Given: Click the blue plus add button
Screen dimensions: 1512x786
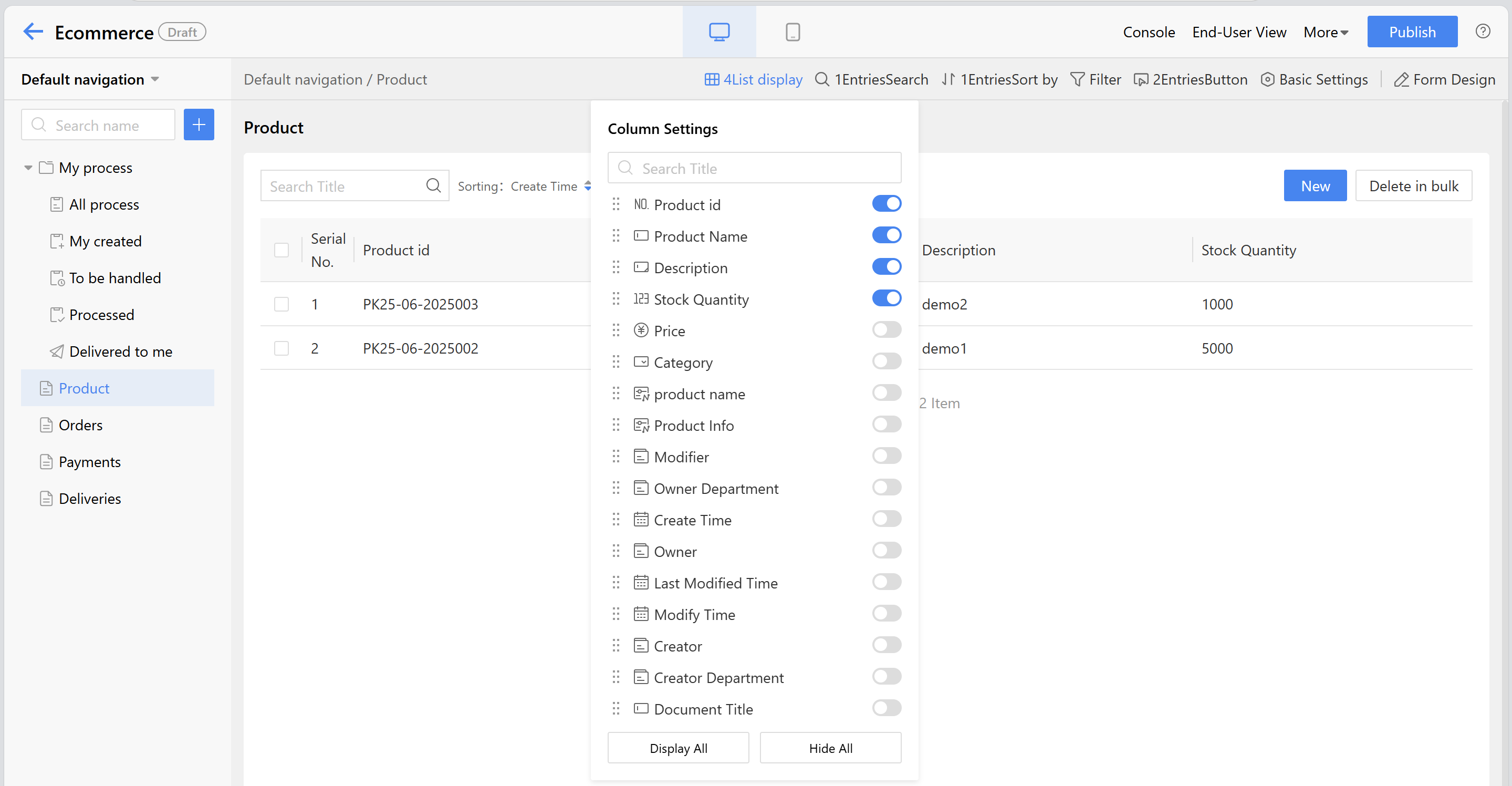Looking at the screenshot, I should (199, 125).
